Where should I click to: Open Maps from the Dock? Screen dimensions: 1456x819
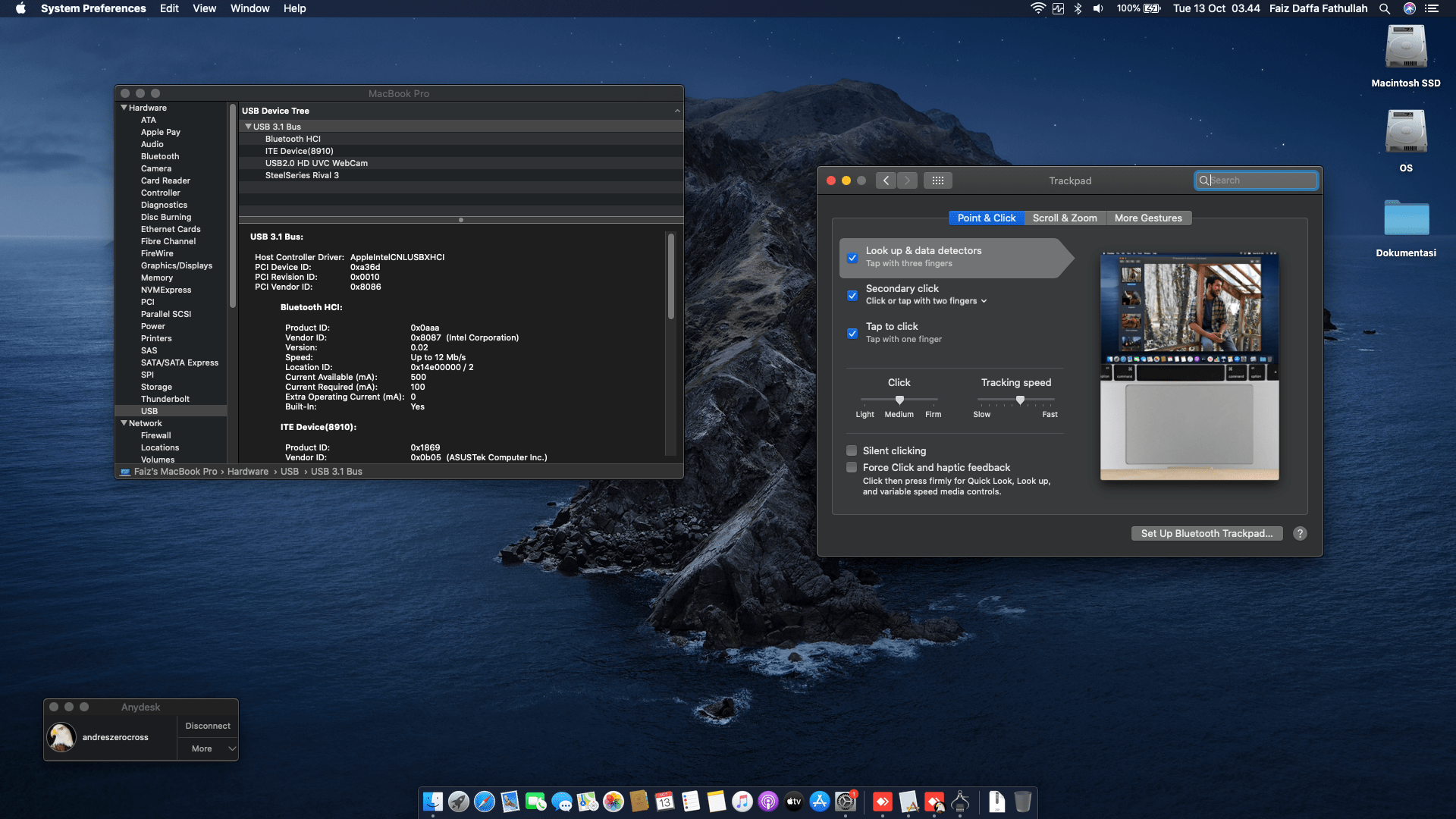pyautogui.click(x=588, y=802)
